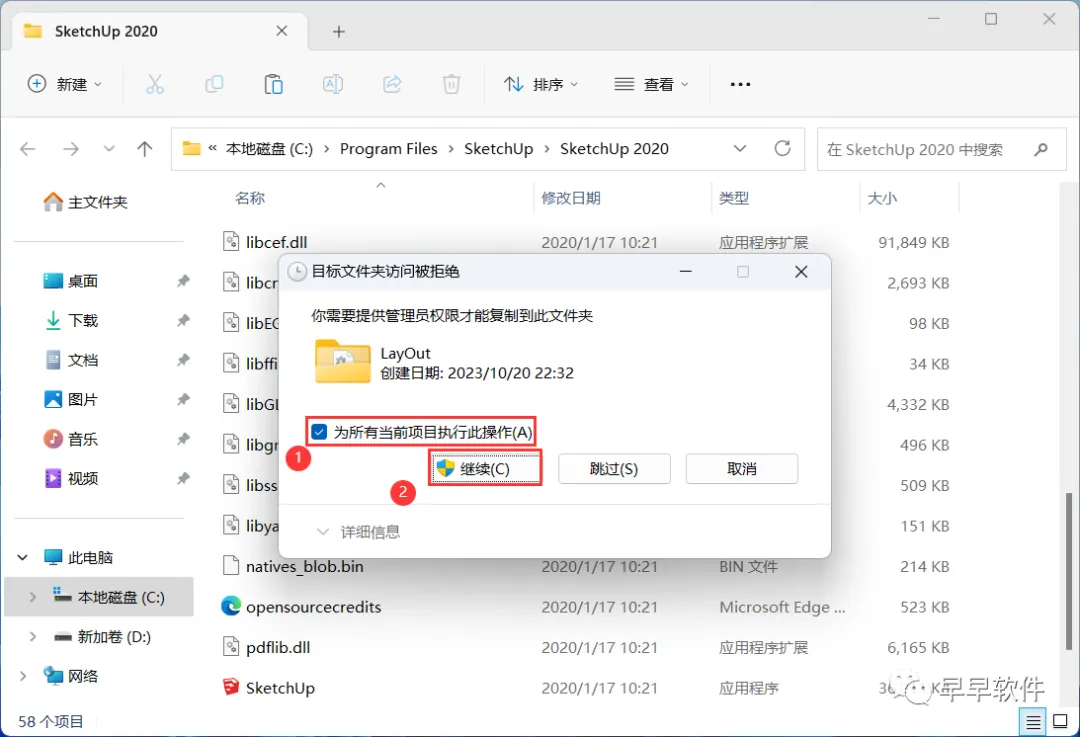Go up one folder level
1080x737 pixels.
click(145, 149)
